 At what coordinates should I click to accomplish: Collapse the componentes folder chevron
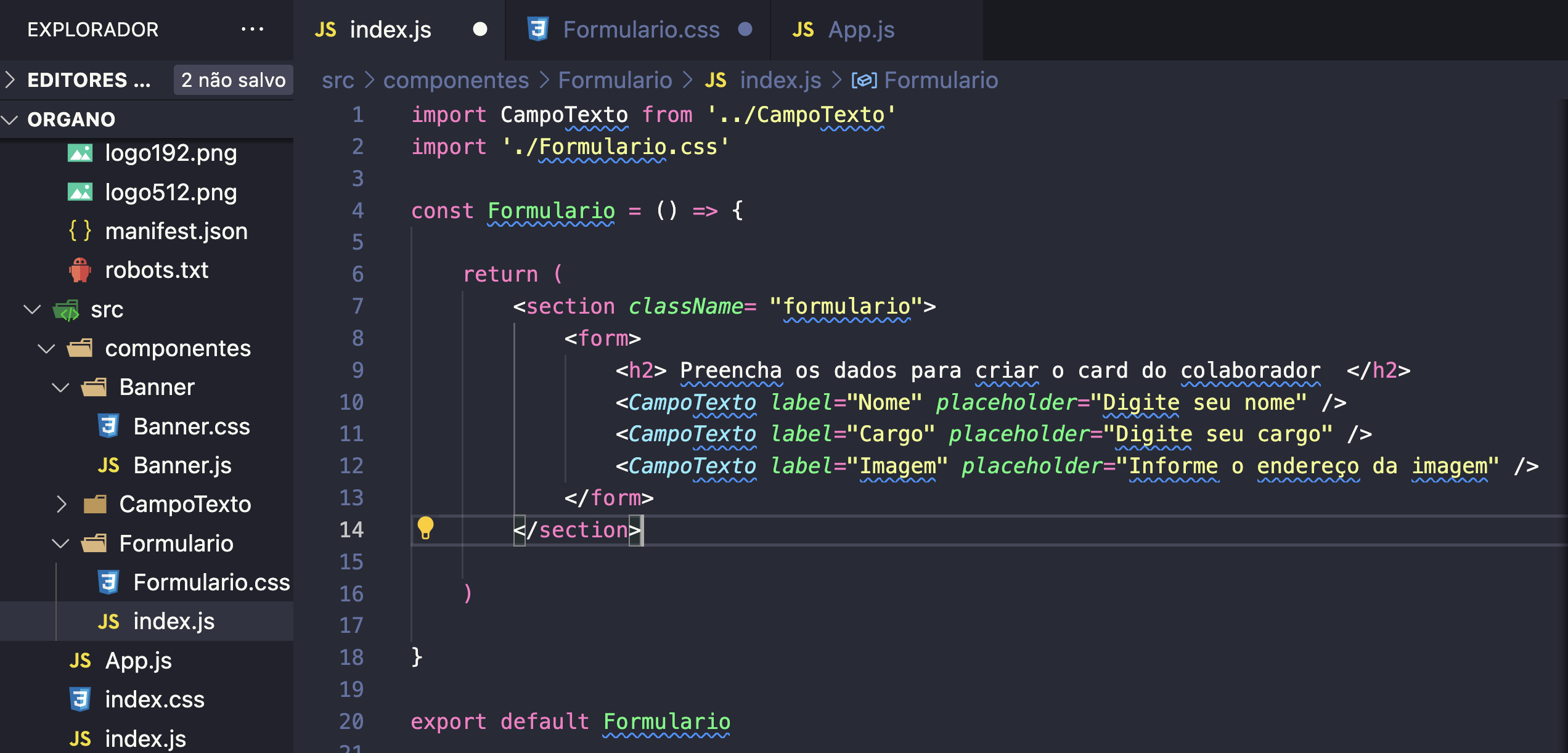point(46,348)
